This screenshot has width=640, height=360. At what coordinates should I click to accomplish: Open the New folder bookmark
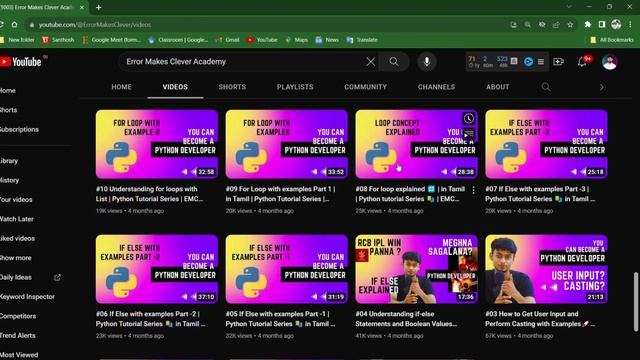coord(18,40)
